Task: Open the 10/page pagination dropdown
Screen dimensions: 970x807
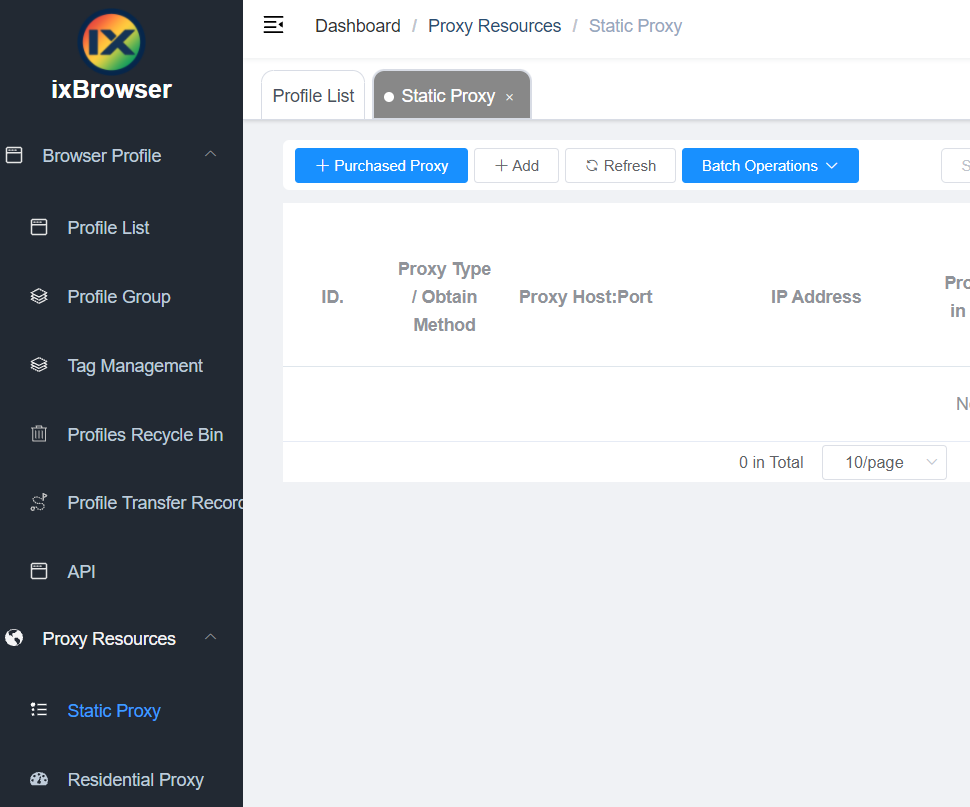Action: click(x=884, y=462)
